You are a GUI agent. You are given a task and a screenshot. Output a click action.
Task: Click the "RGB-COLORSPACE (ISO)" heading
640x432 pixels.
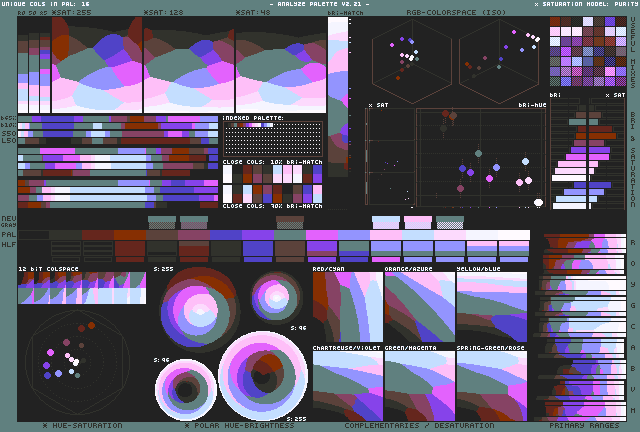pos(456,12)
